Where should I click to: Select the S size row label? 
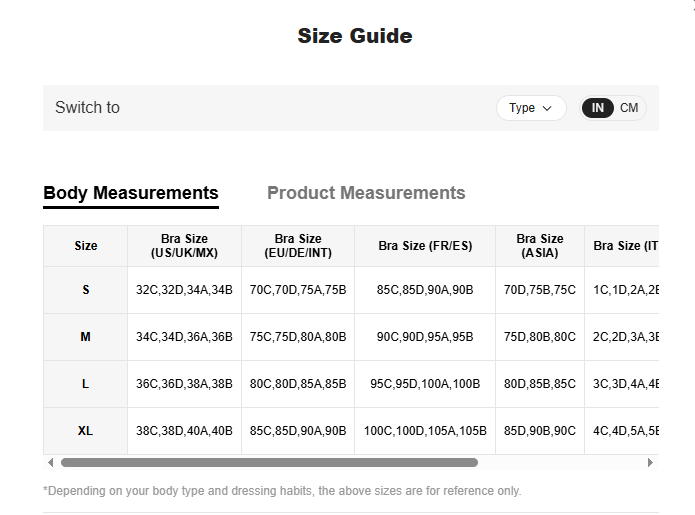coord(86,290)
